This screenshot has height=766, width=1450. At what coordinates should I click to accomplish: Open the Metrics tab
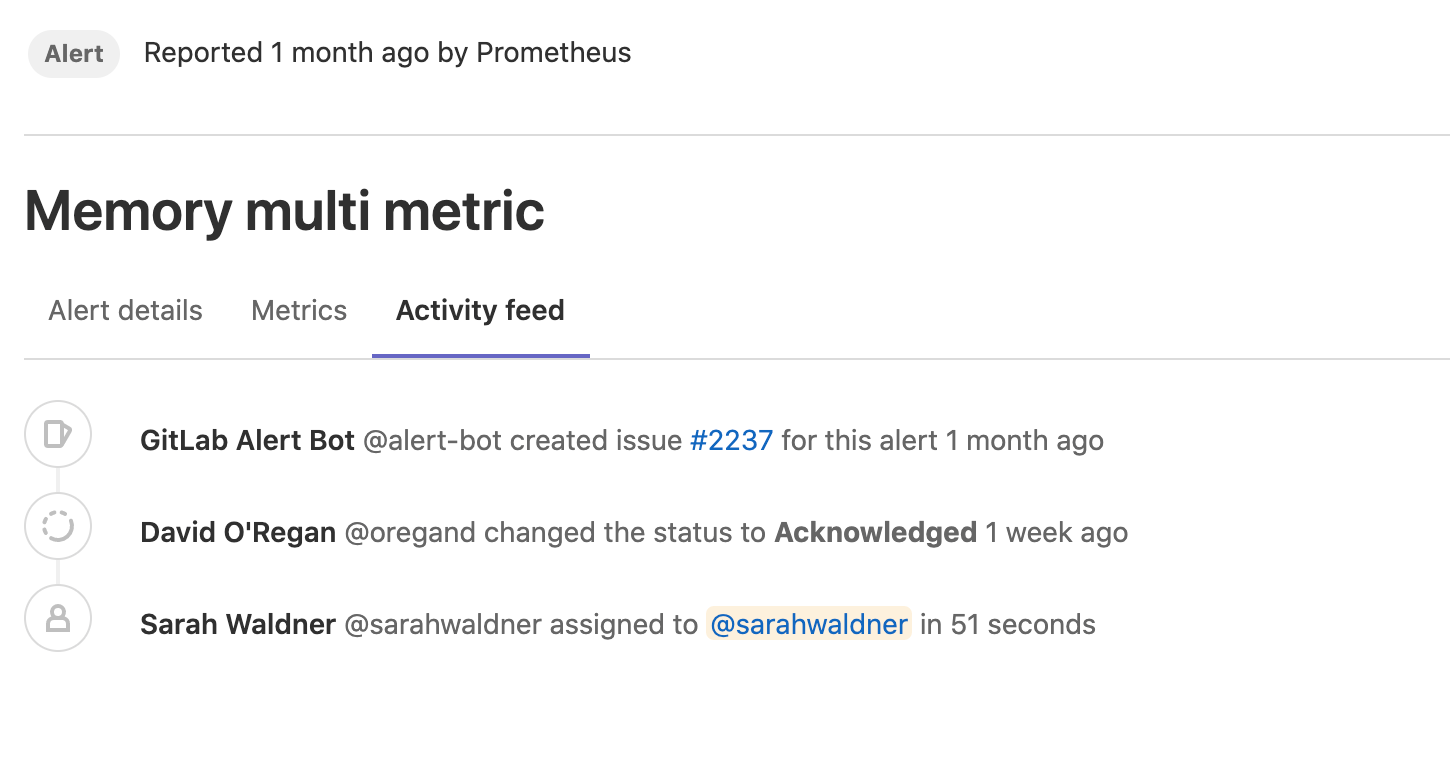pyautogui.click(x=298, y=311)
